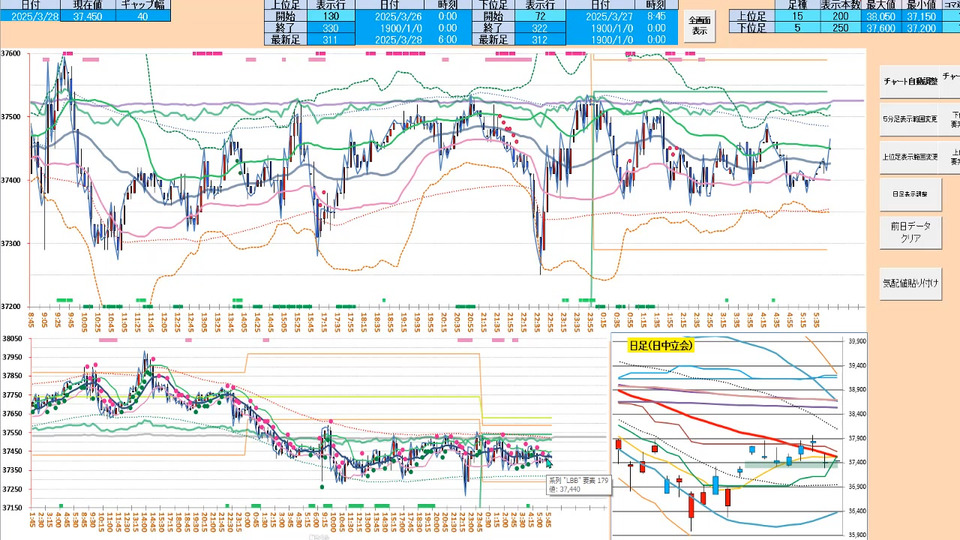The image size is (960, 540).
Task: Click the 全画面表示 button
Action: coord(699,26)
